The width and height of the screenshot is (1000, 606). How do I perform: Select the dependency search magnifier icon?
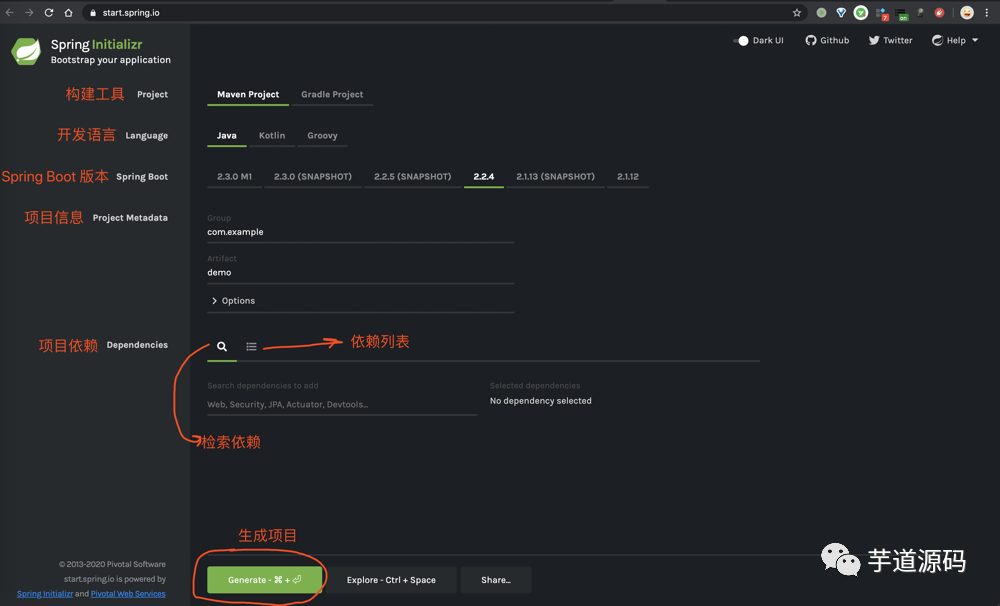coord(222,346)
